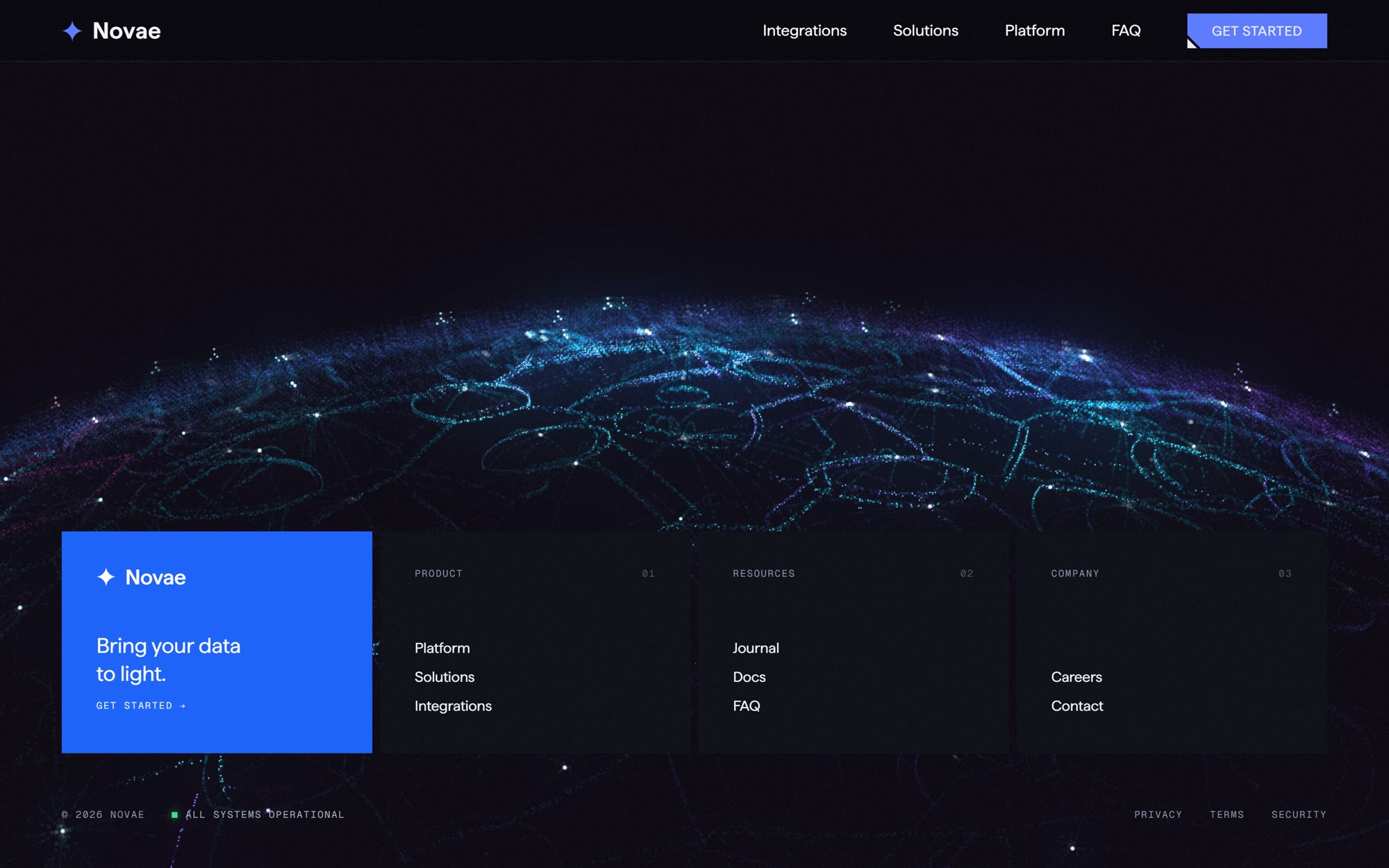
Task: Click the RESOURCES column heading
Action: pos(764,574)
